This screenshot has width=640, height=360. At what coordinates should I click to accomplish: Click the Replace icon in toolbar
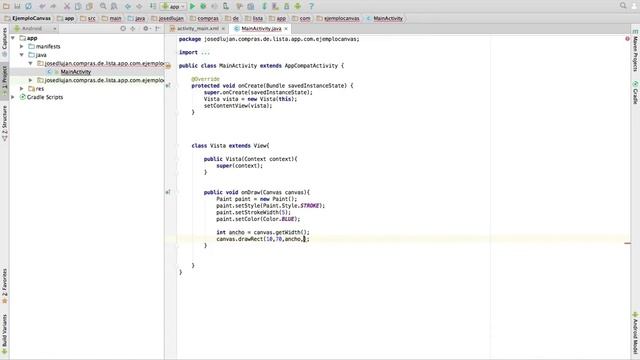coord(114,6)
